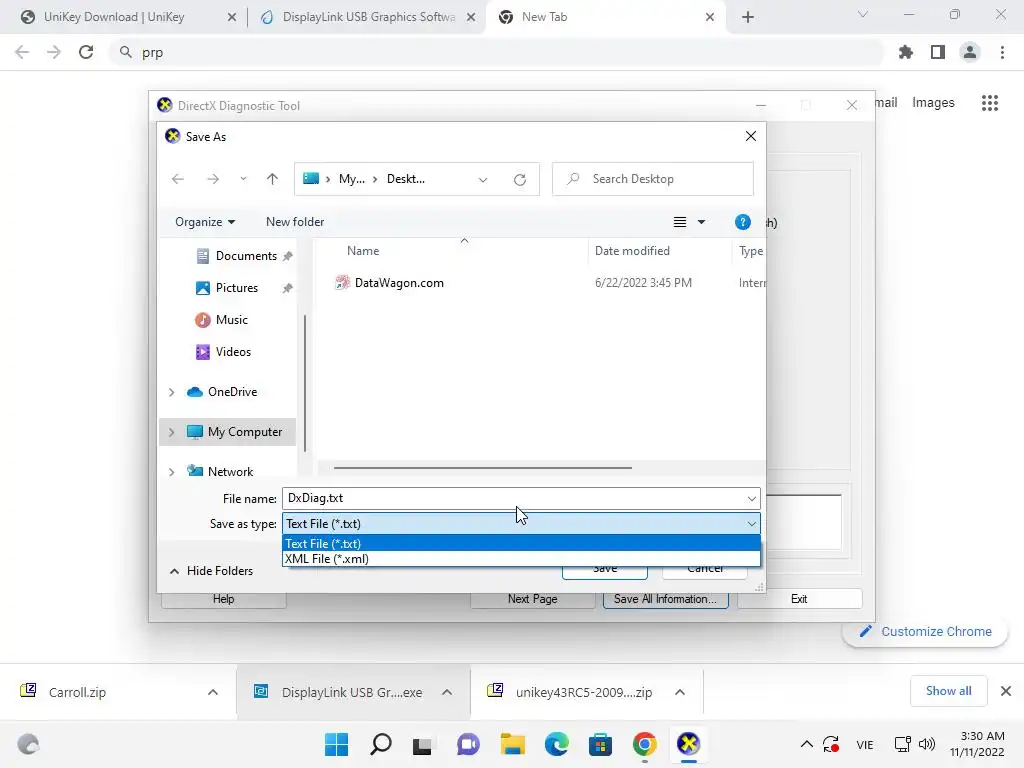Select Videos in navigation pane
The image size is (1024, 768).
click(223, 352)
